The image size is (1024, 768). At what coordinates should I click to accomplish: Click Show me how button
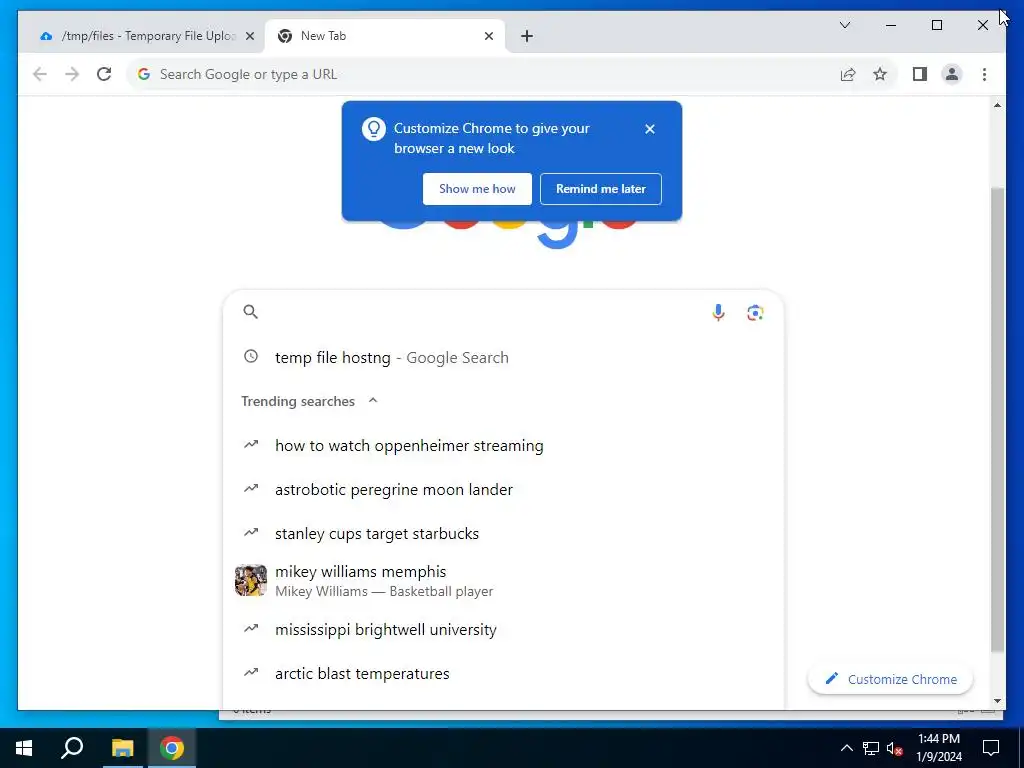477,189
